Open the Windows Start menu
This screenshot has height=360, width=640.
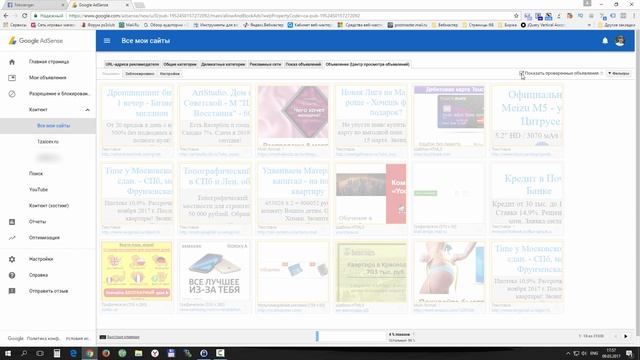click(7, 353)
